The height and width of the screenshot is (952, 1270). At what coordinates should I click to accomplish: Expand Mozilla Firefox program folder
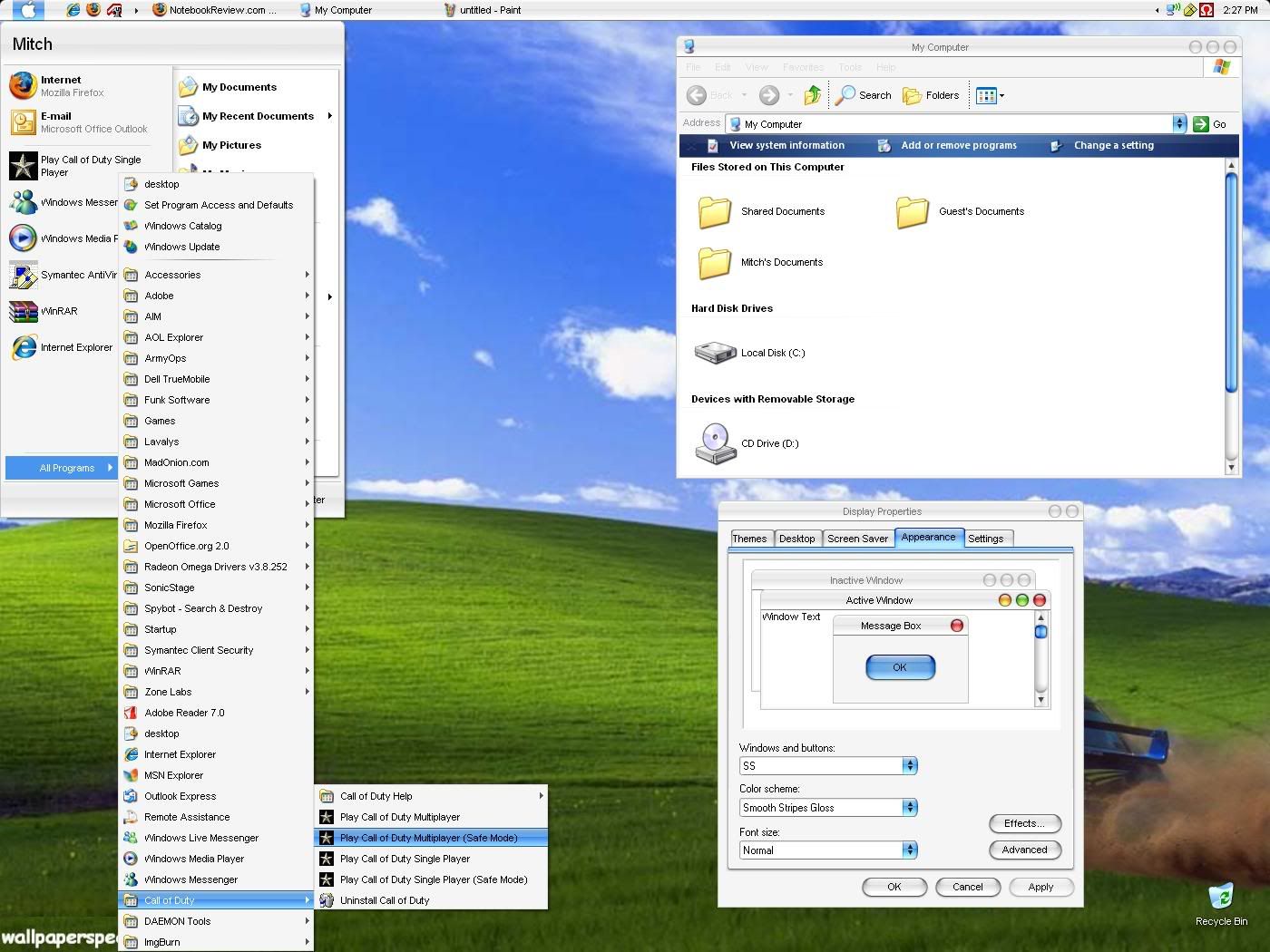click(217, 525)
